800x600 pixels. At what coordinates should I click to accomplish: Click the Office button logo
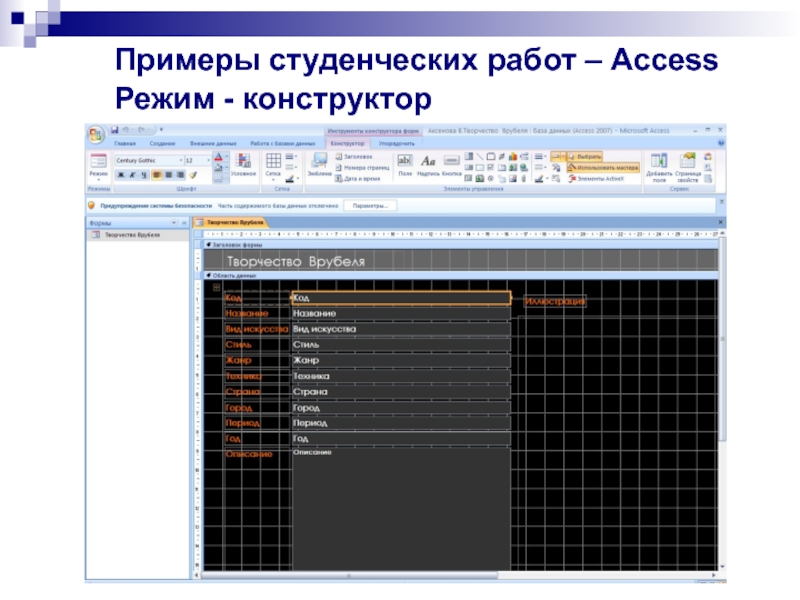[96, 134]
